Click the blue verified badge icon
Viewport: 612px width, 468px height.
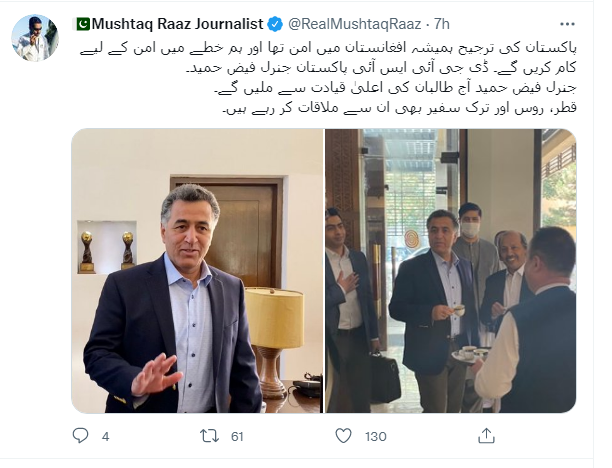(275, 24)
